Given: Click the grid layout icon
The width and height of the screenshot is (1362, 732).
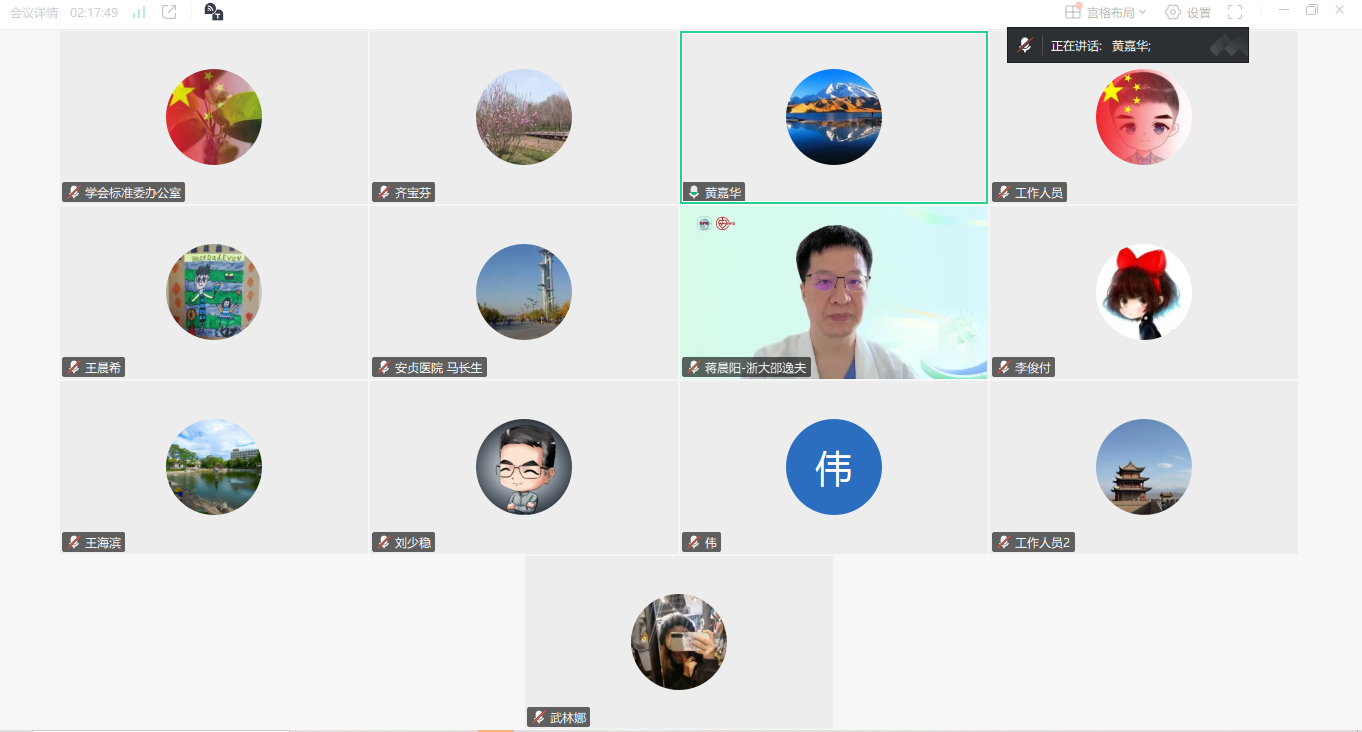Looking at the screenshot, I should pyautogui.click(x=1073, y=12).
